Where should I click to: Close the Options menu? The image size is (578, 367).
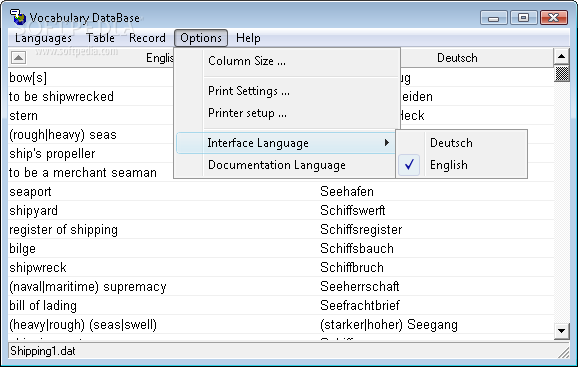click(x=201, y=38)
